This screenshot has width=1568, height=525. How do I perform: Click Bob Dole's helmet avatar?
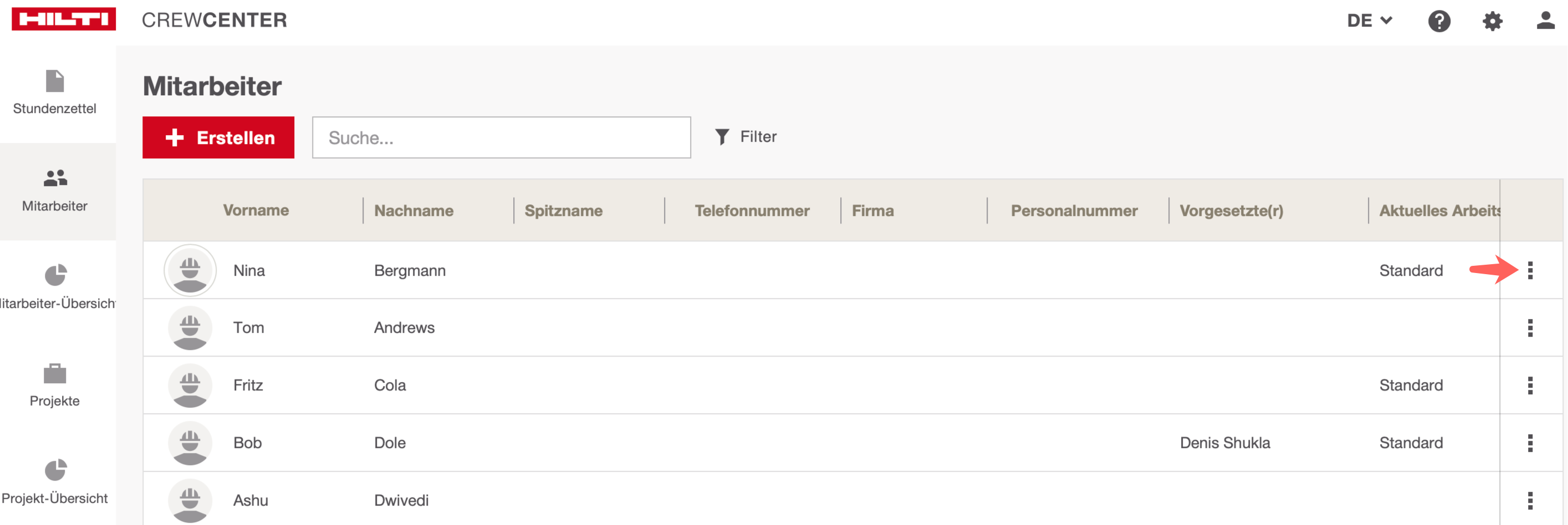(190, 443)
